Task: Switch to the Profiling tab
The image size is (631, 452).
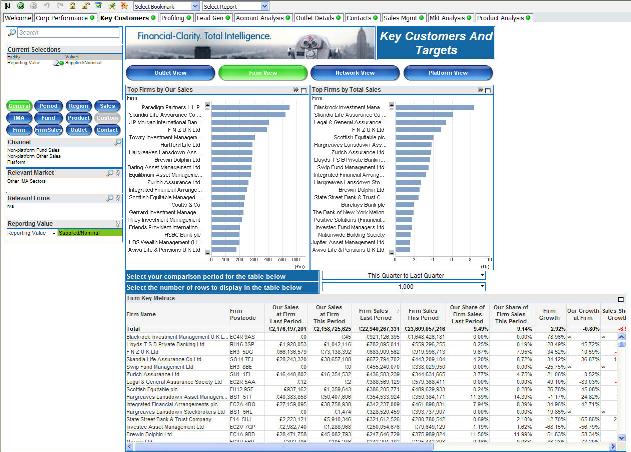Action: click(176, 18)
